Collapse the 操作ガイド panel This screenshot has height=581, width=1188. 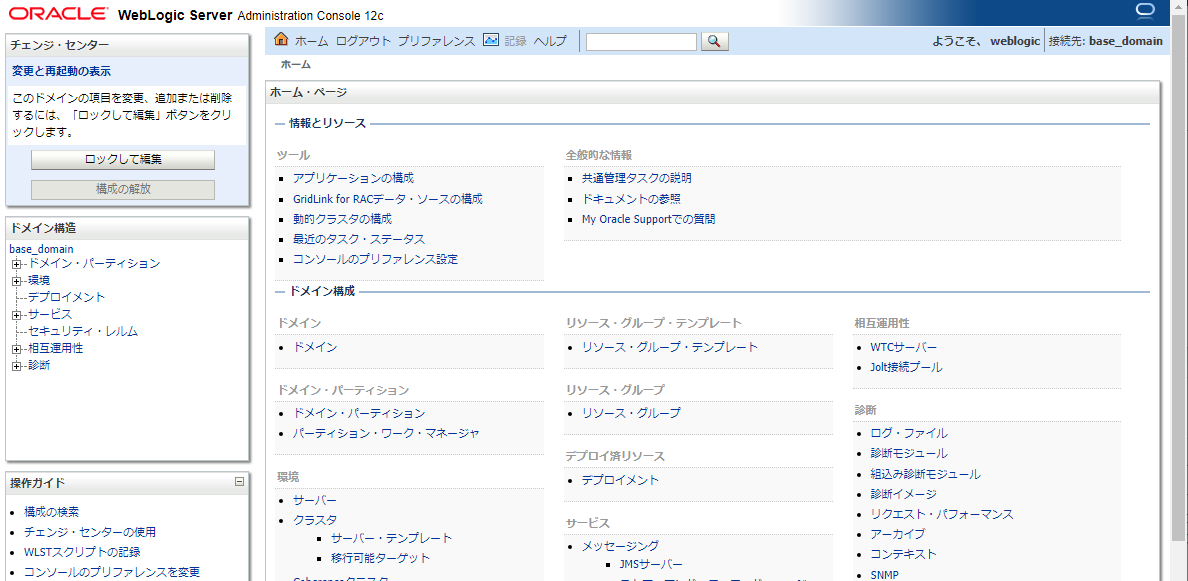[238, 483]
